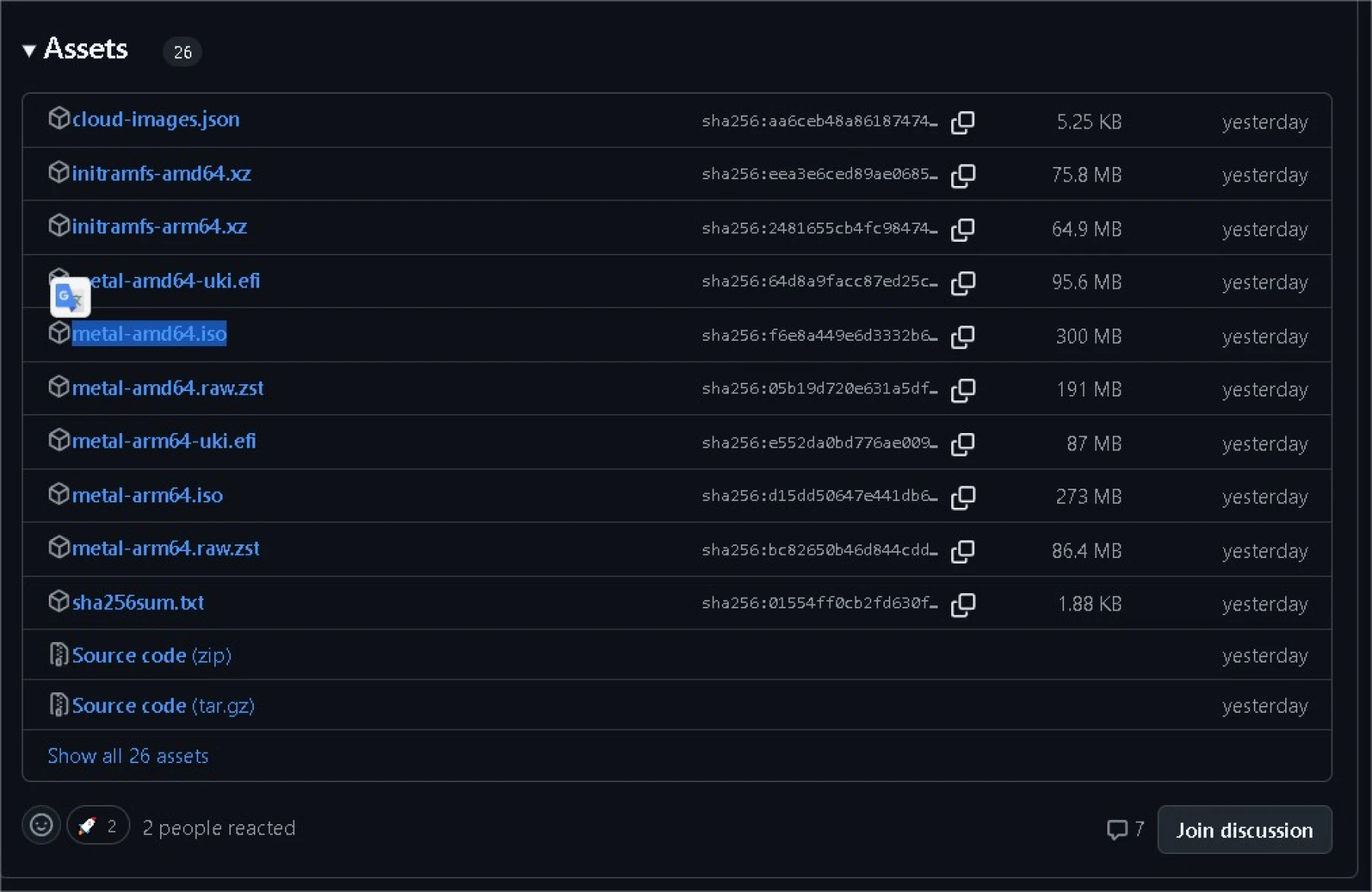Toggle the rocket reaction
The height and width of the screenshot is (892, 1372).
tap(98, 826)
